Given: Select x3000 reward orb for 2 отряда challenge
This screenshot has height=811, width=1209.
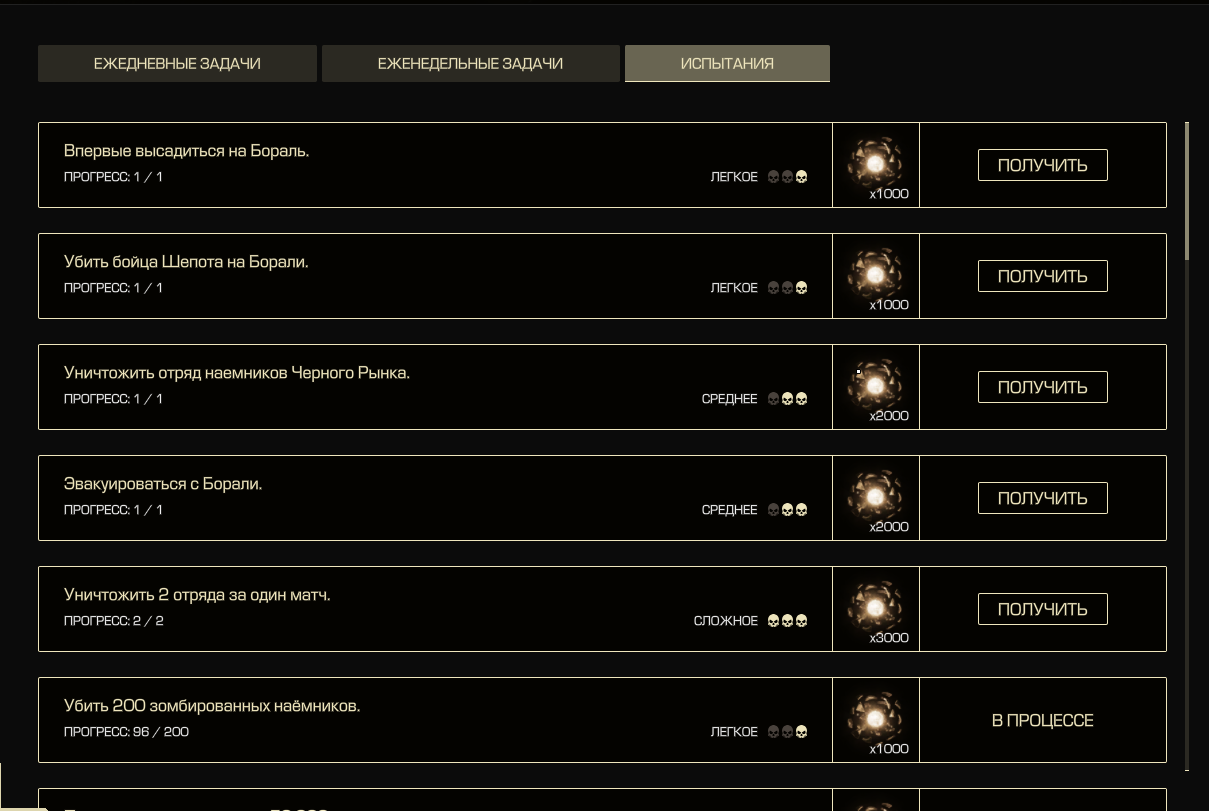Looking at the screenshot, I should click(875, 607).
